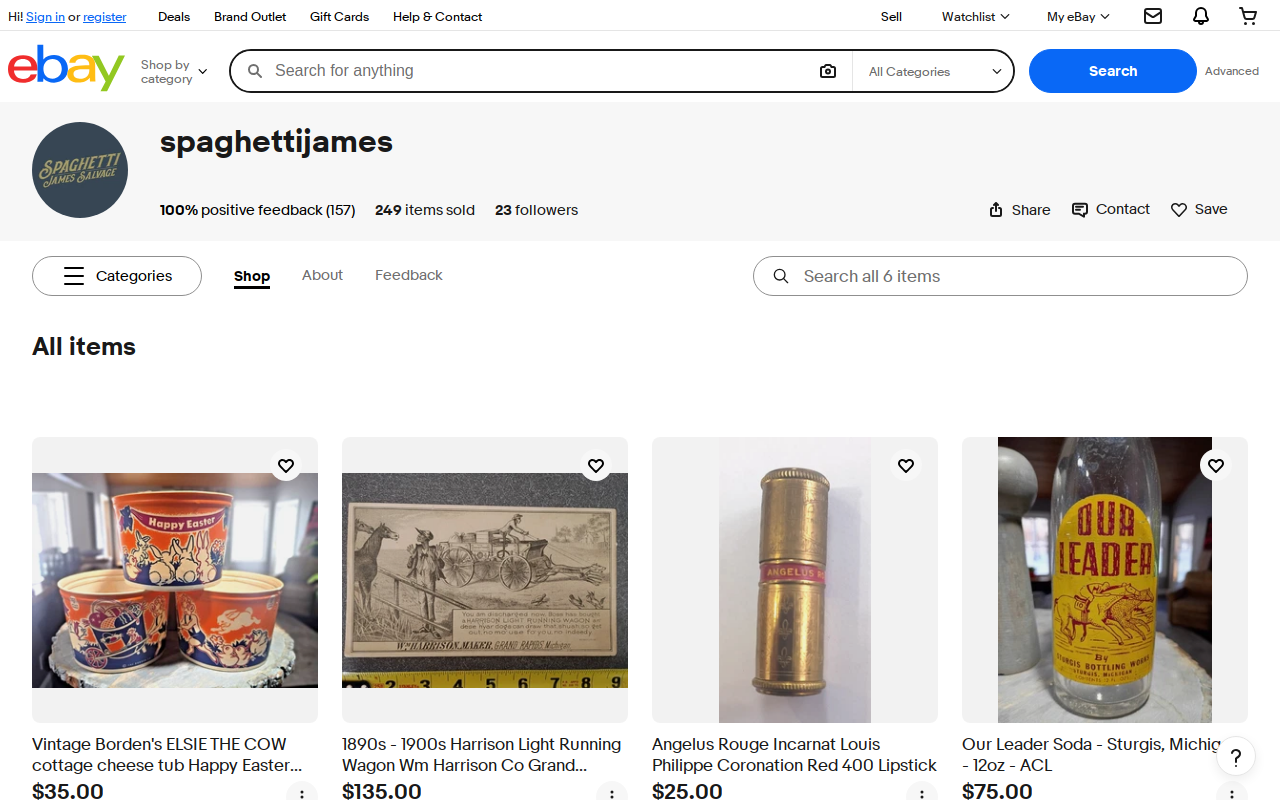
Task: Click the $35.00 price
Action: click(68, 791)
